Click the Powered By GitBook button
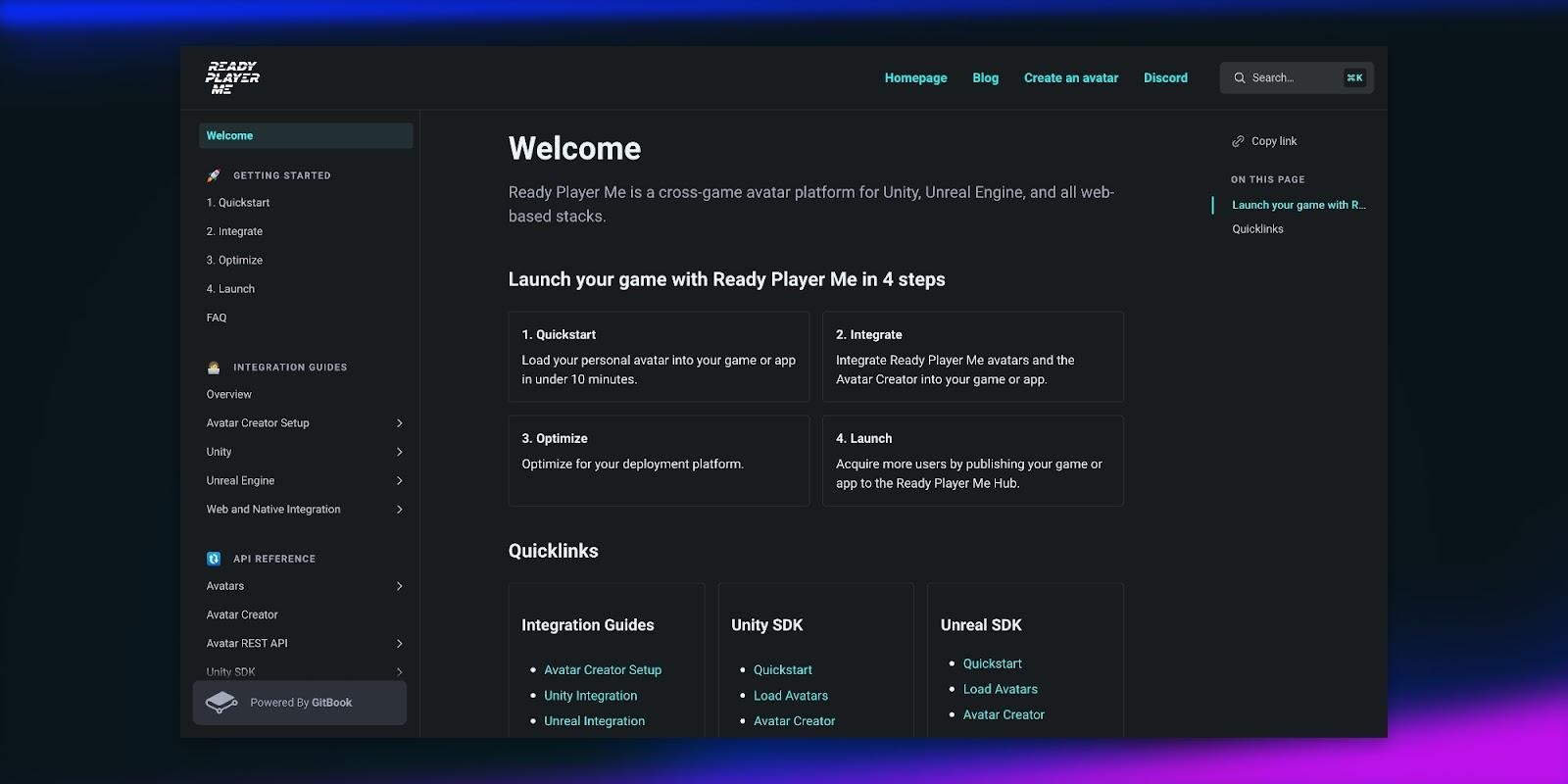 point(300,703)
